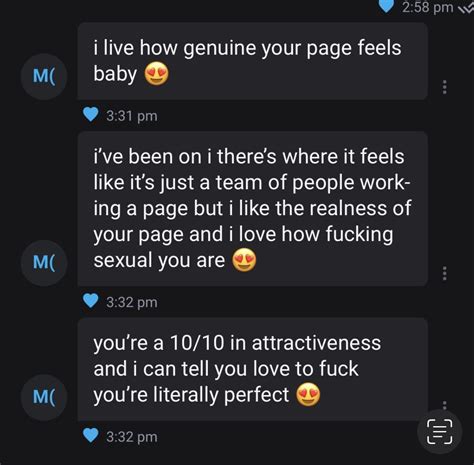
Task: Click the heart-eyes emoji after 'baby'
Action: (156, 74)
